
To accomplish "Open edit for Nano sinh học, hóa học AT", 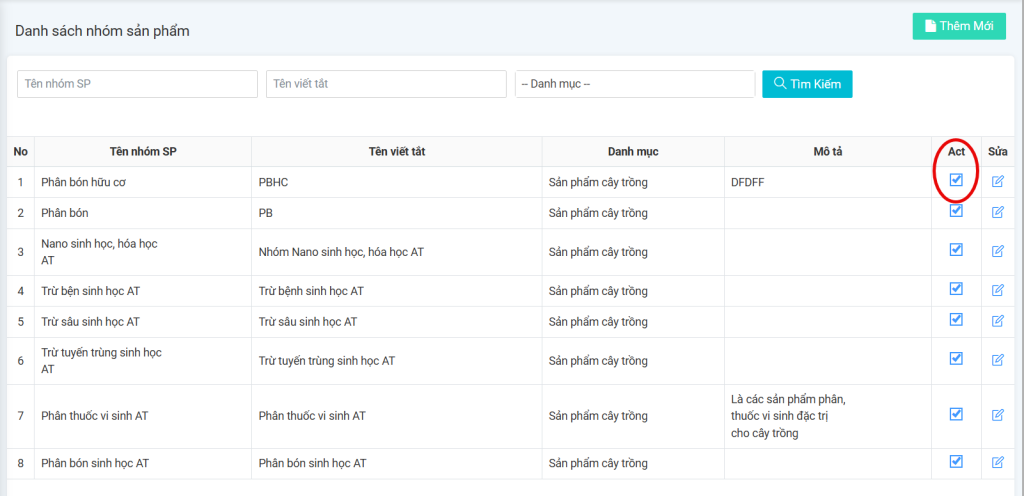I will (x=997, y=251).
